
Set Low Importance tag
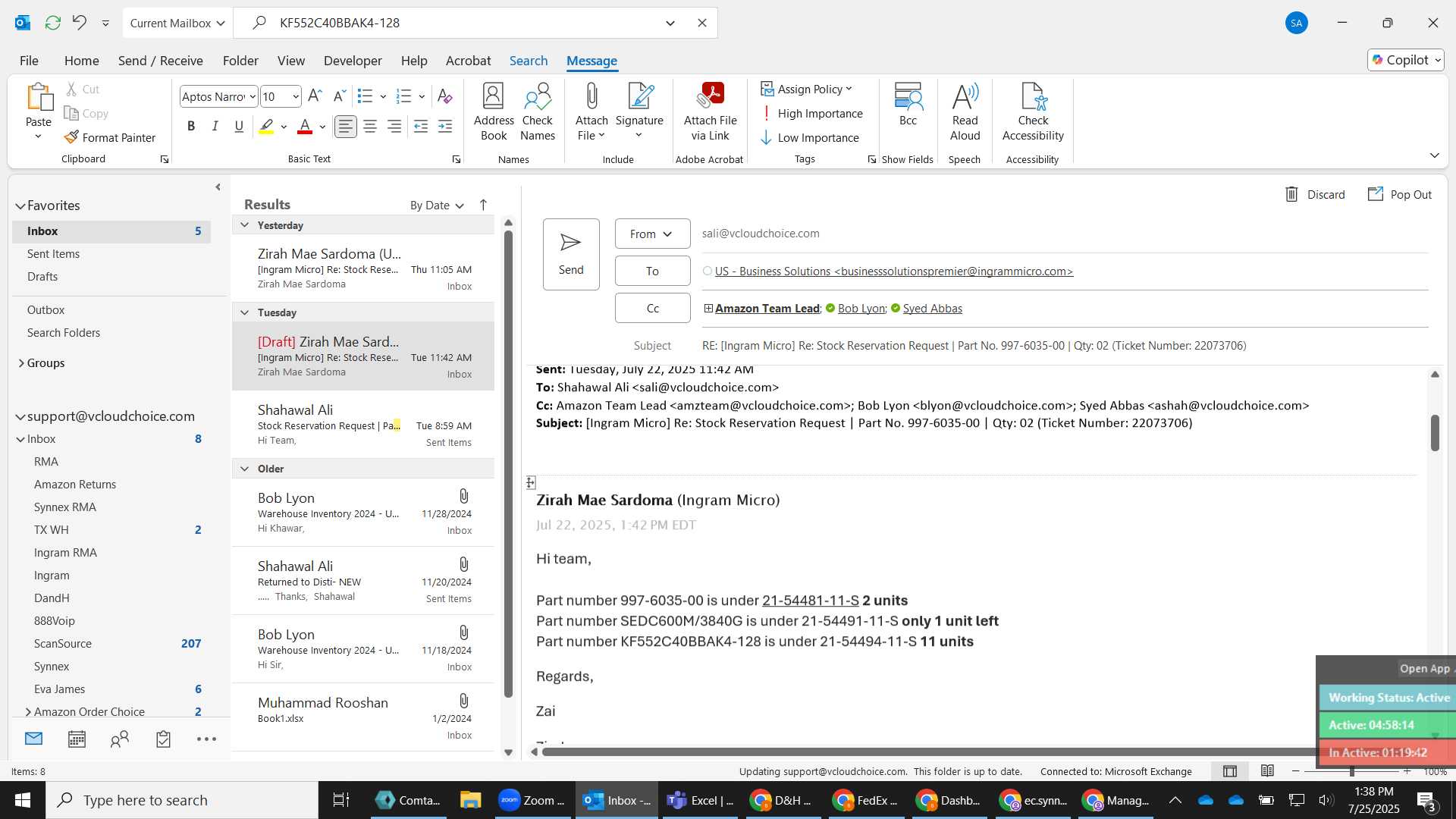click(x=810, y=138)
